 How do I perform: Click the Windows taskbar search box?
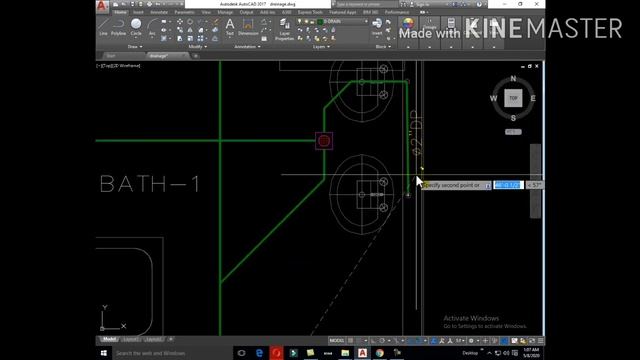(171, 353)
